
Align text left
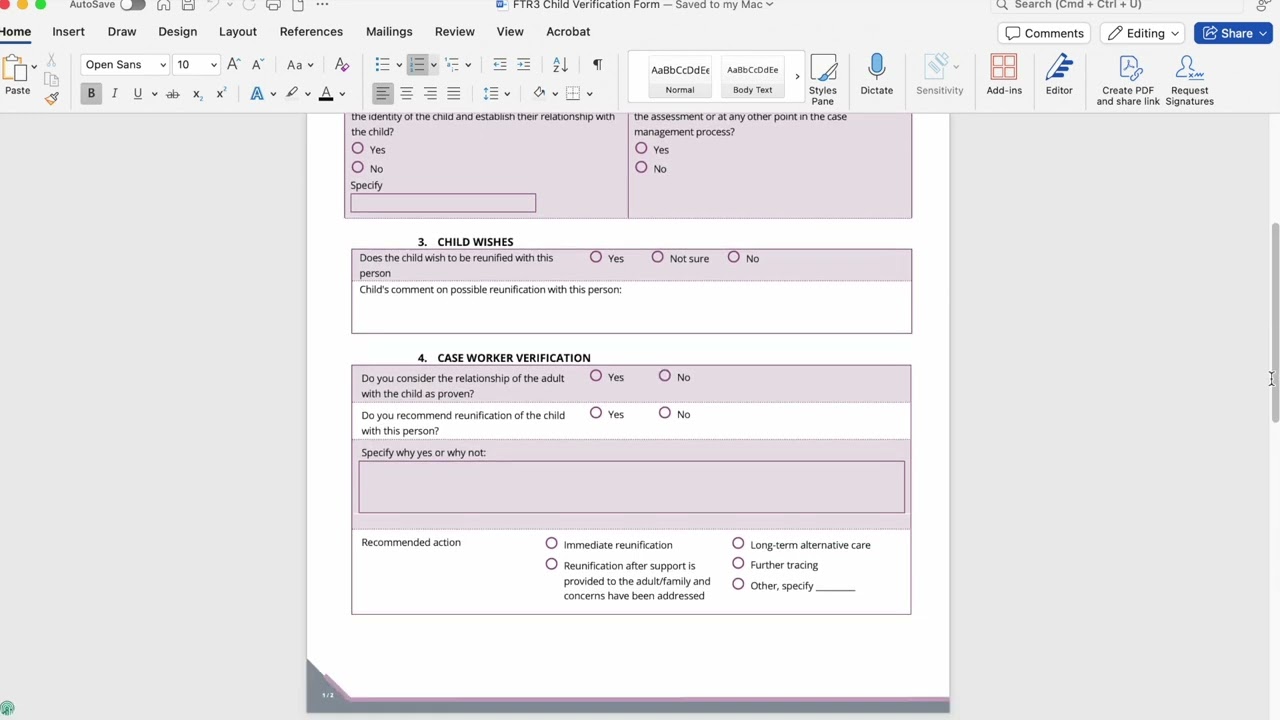click(x=382, y=93)
